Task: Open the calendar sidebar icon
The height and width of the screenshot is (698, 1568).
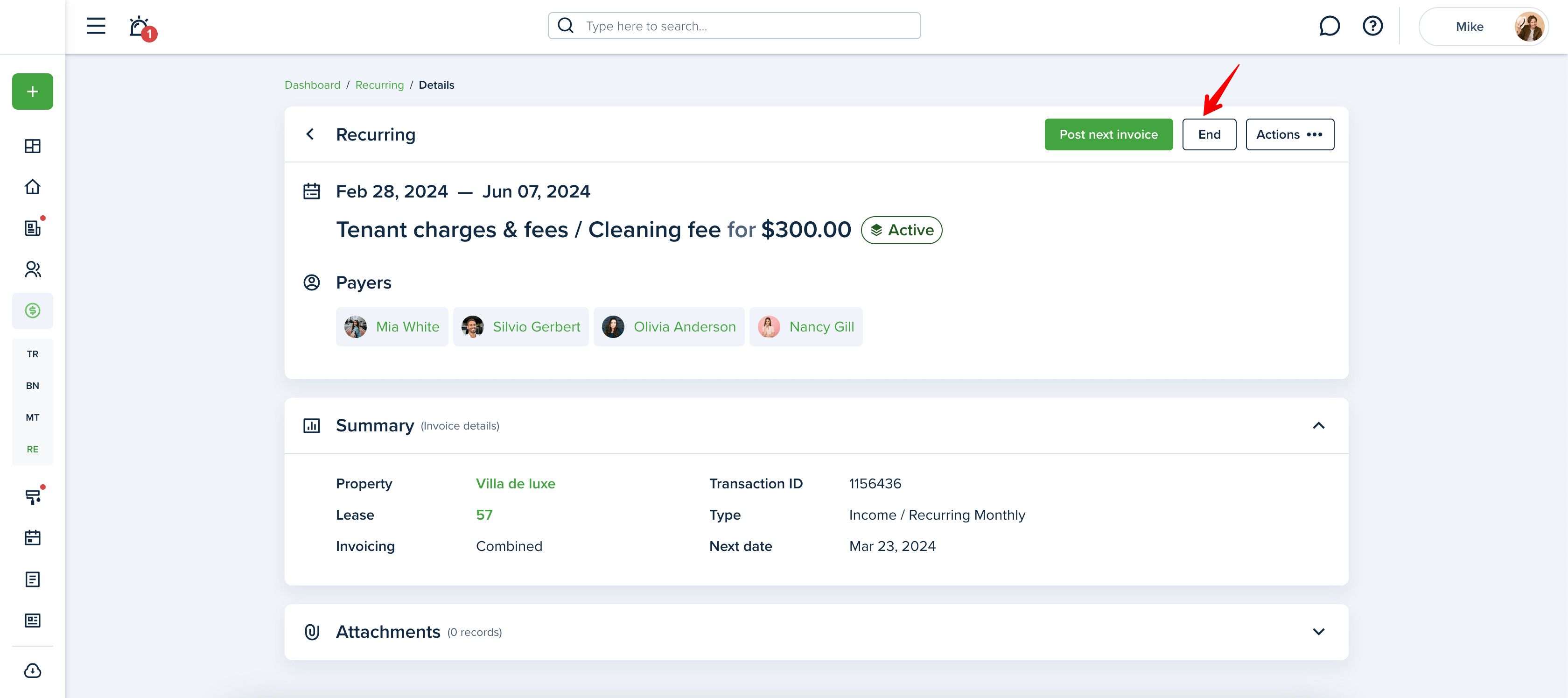Action: [x=33, y=538]
